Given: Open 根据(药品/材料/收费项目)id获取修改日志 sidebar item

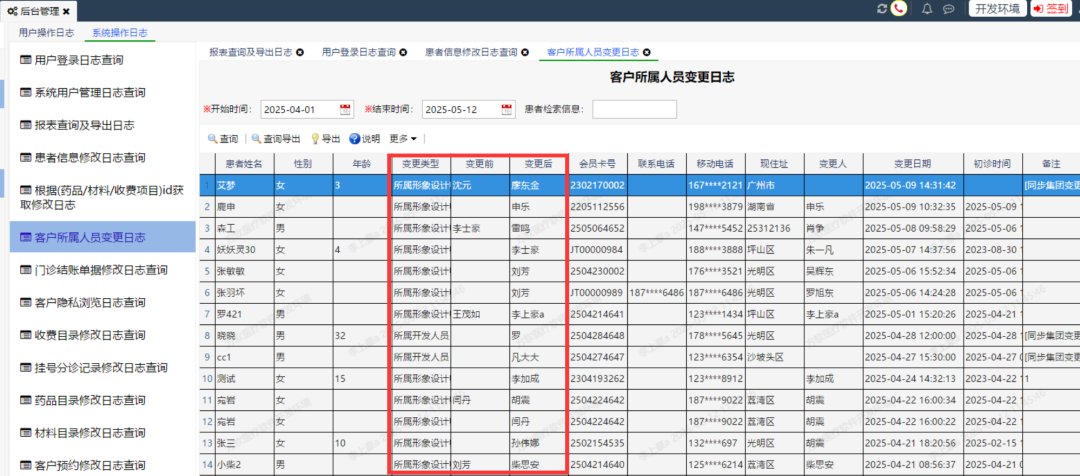Looking at the screenshot, I should coord(103,196).
